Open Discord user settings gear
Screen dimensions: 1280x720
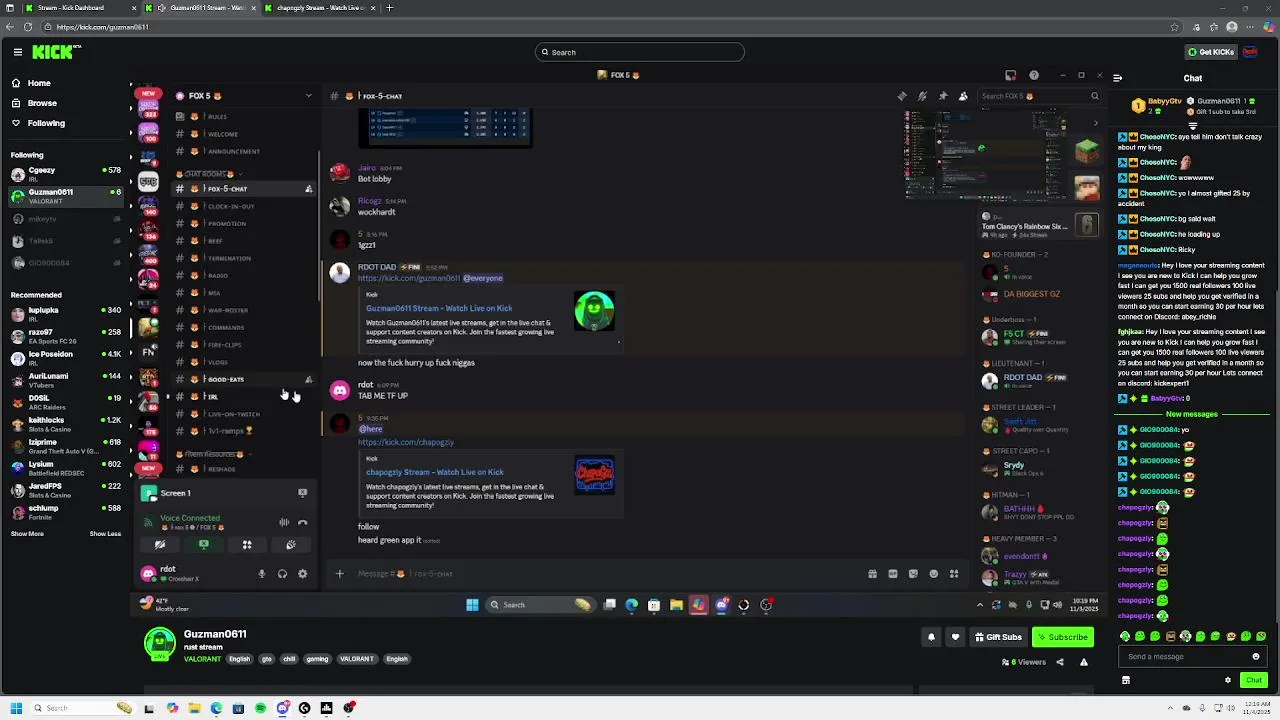point(303,574)
